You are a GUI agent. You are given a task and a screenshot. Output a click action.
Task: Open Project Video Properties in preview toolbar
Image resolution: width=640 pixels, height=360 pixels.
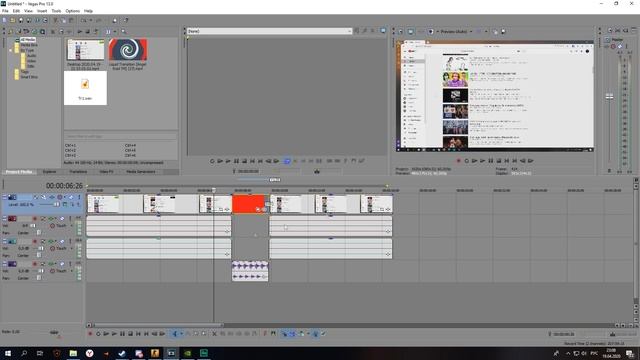click(x=400, y=31)
